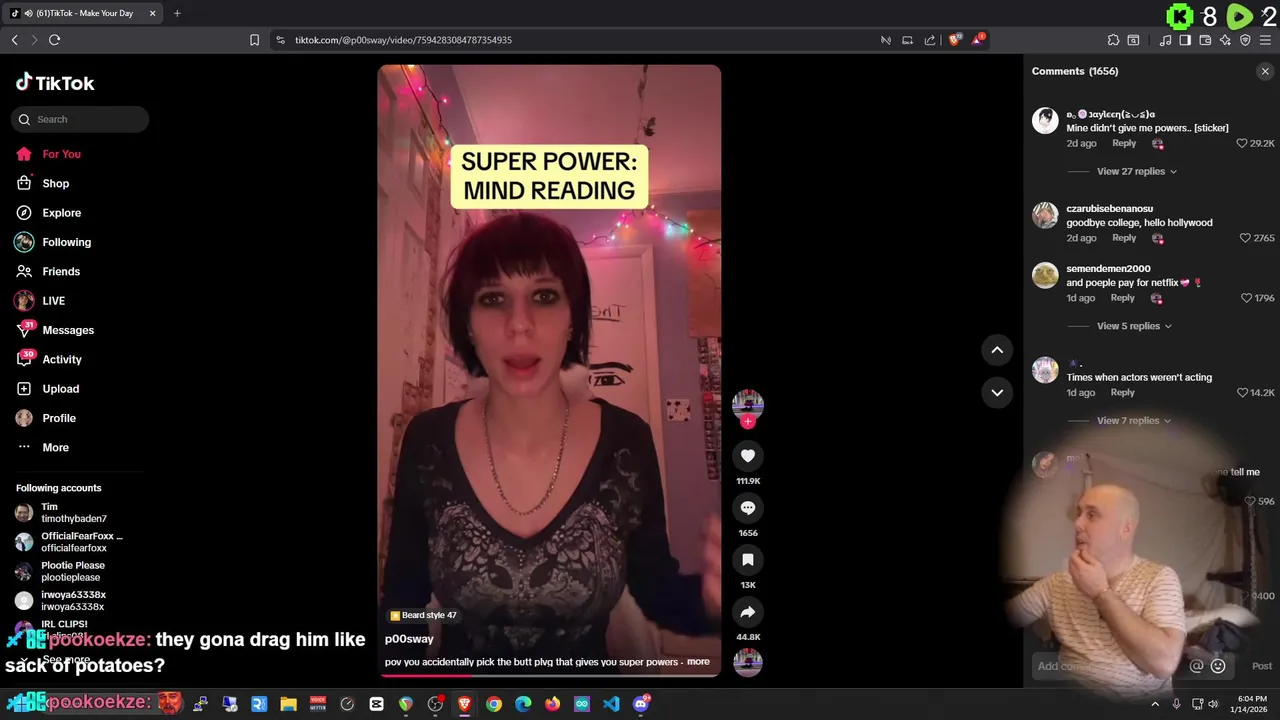Open the browser extensions puzzle icon

pos(1113,40)
